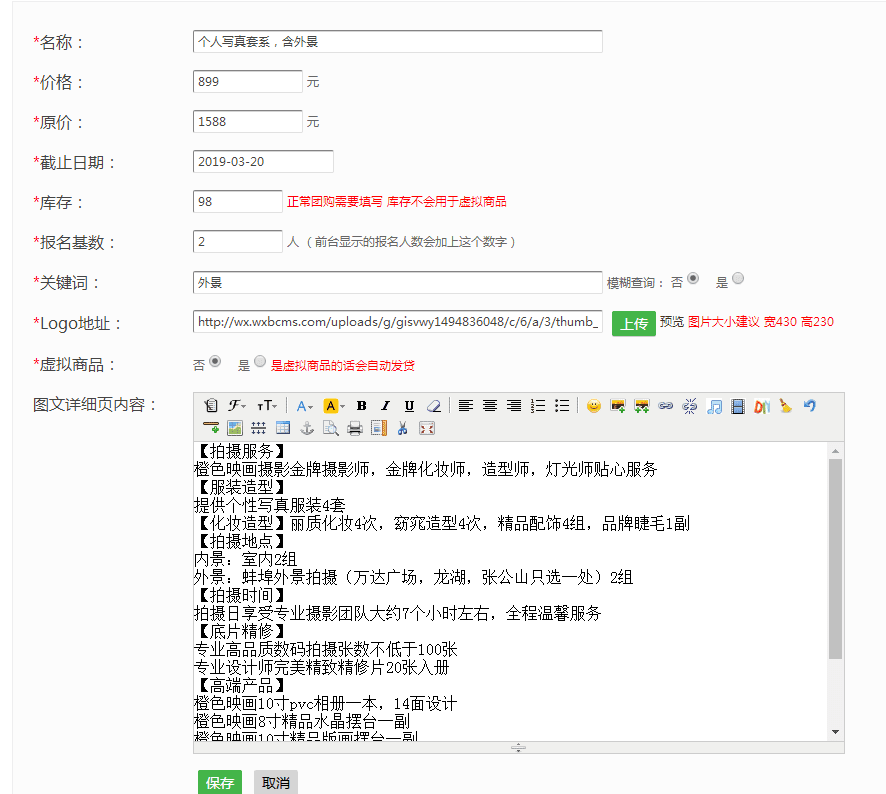The image size is (886, 794).
Task: Insert a video film clip
Action: (738, 406)
